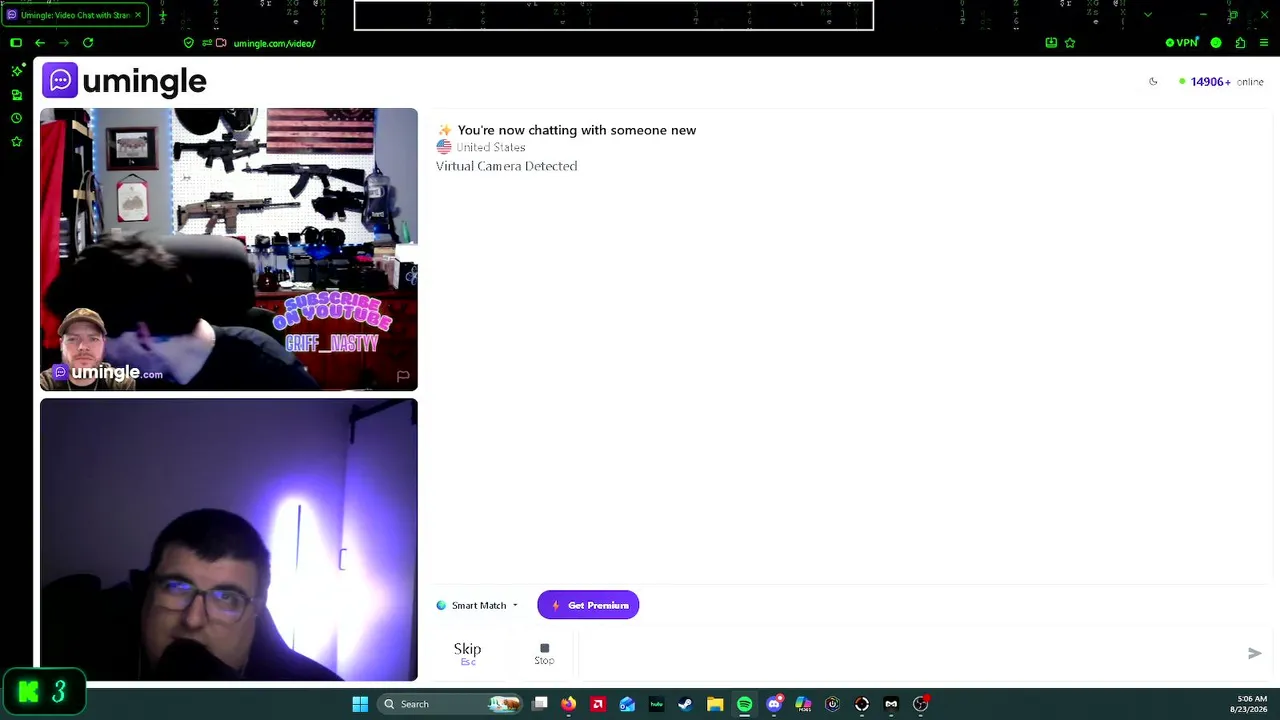1280x720 pixels.
Task: Open Steam from the taskbar
Action: pos(685,704)
